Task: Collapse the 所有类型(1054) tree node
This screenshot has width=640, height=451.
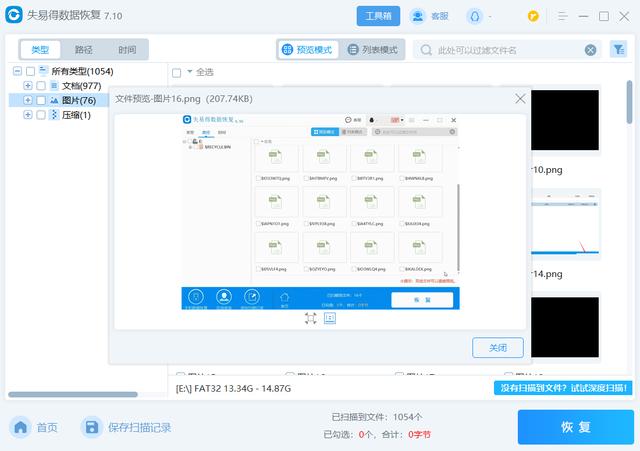Action: 17,71
